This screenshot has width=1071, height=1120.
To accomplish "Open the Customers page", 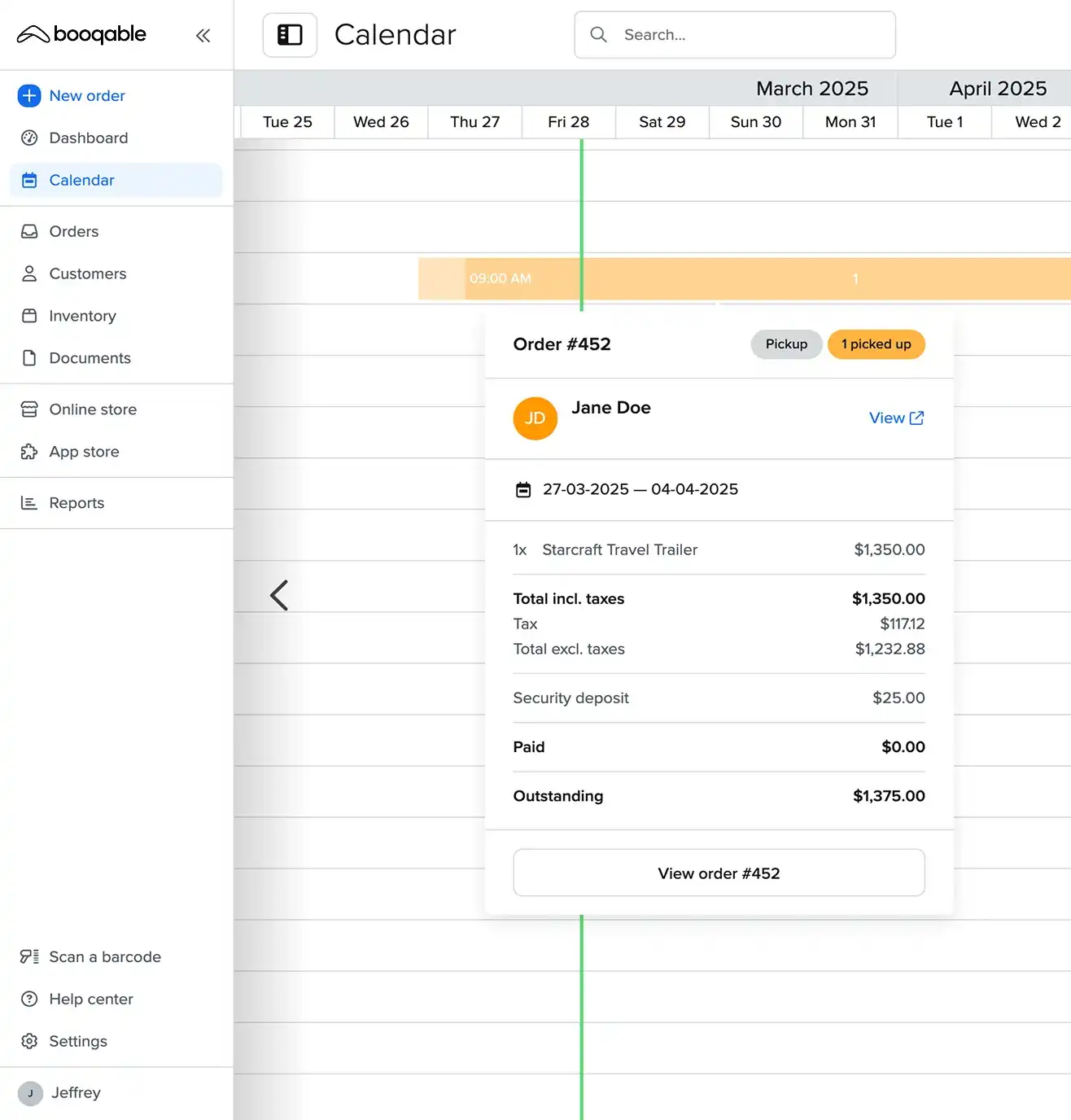I will [x=87, y=274].
